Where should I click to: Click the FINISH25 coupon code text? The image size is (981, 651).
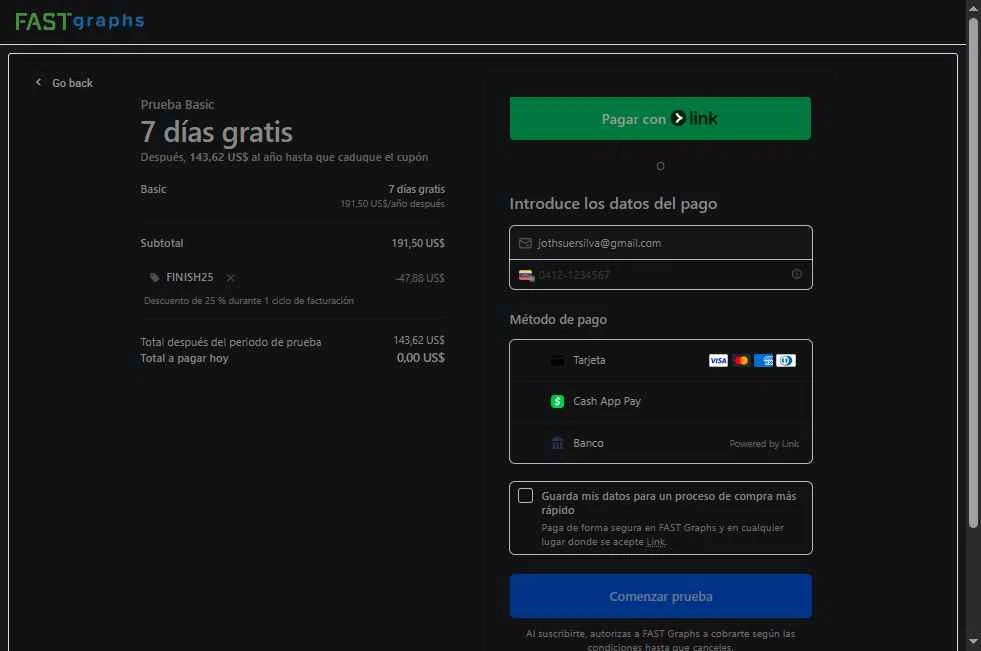coord(190,277)
